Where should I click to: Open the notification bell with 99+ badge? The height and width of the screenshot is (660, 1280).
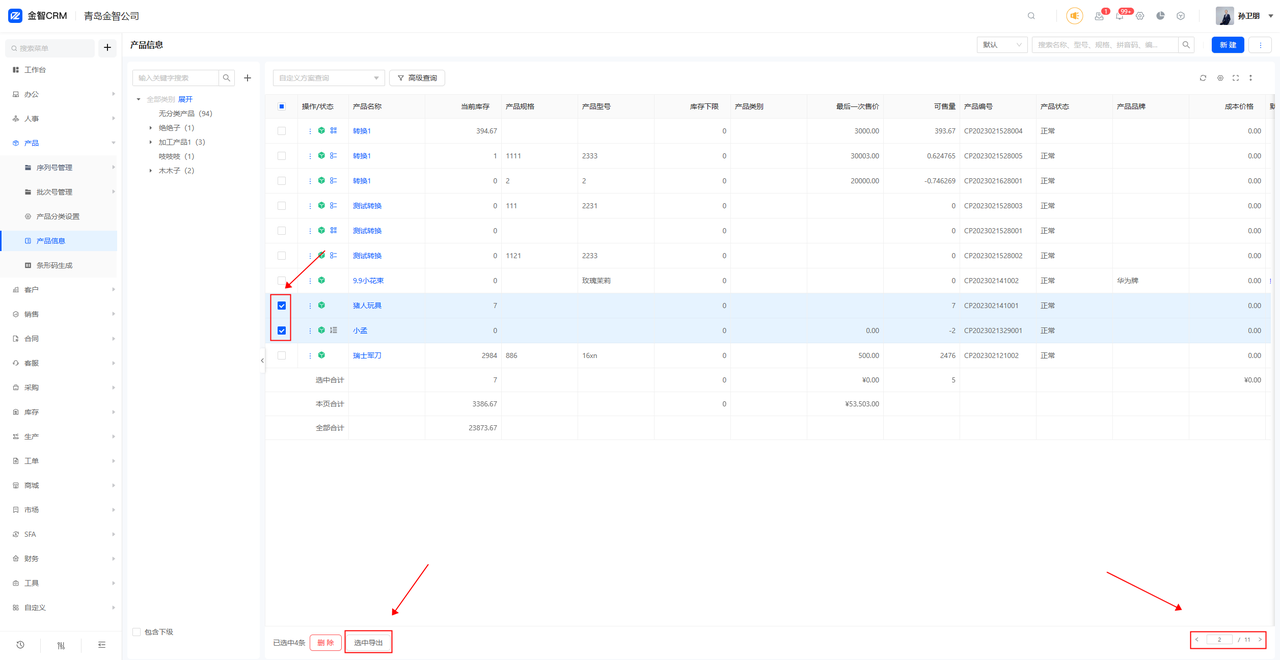tap(1120, 16)
